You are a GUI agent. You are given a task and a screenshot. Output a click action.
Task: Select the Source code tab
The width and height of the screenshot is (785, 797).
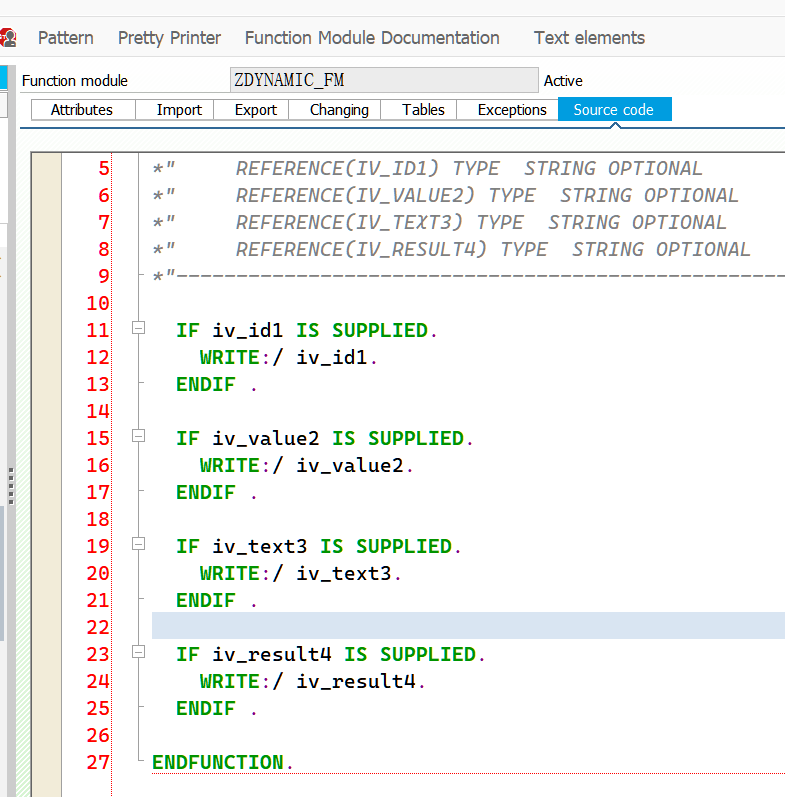click(x=615, y=109)
